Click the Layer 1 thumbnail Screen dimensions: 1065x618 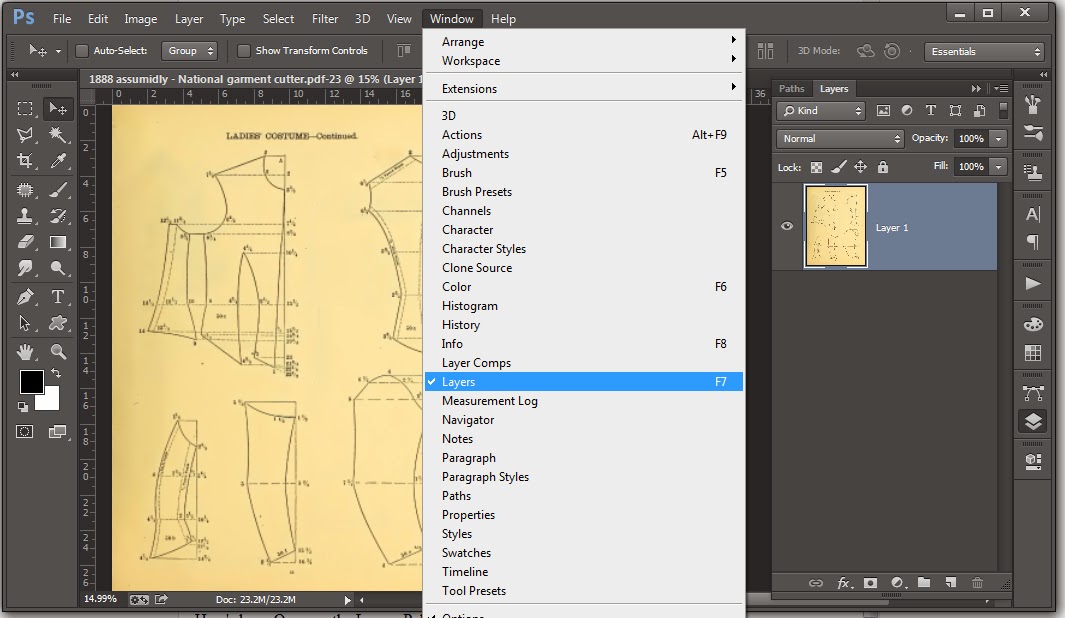tap(836, 227)
